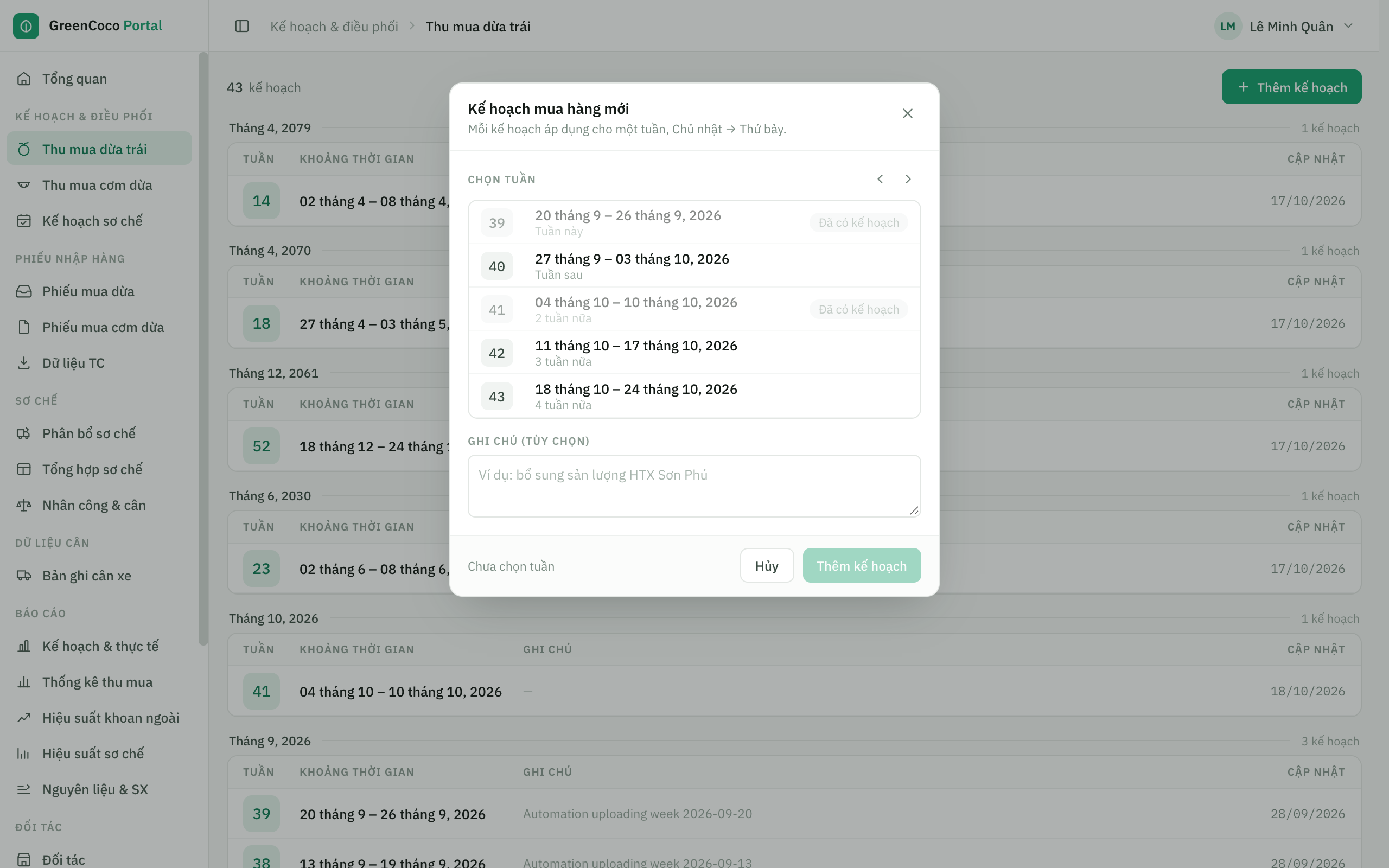Open Thống kê thu mua menu item
Viewport: 1389px width, 868px height.
pos(99,681)
